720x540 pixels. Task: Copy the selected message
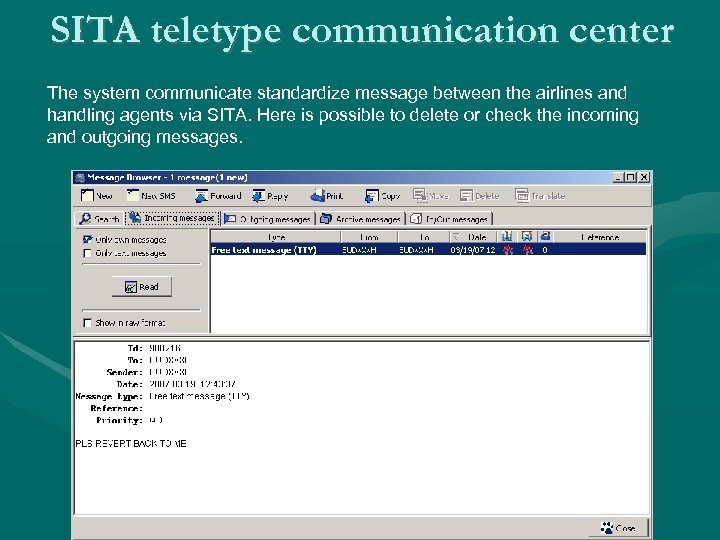coord(382,196)
